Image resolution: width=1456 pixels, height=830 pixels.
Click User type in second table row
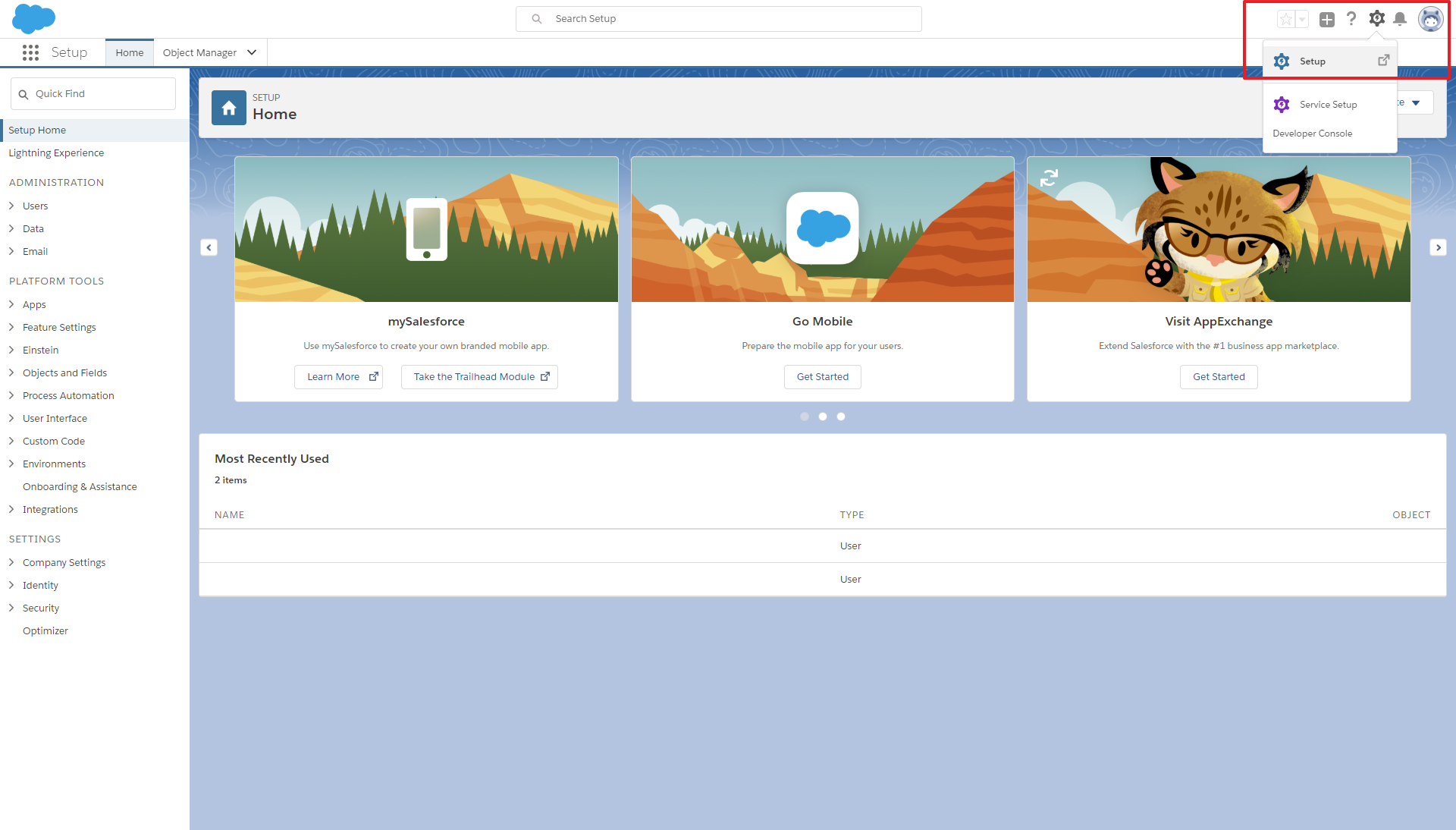point(850,580)
